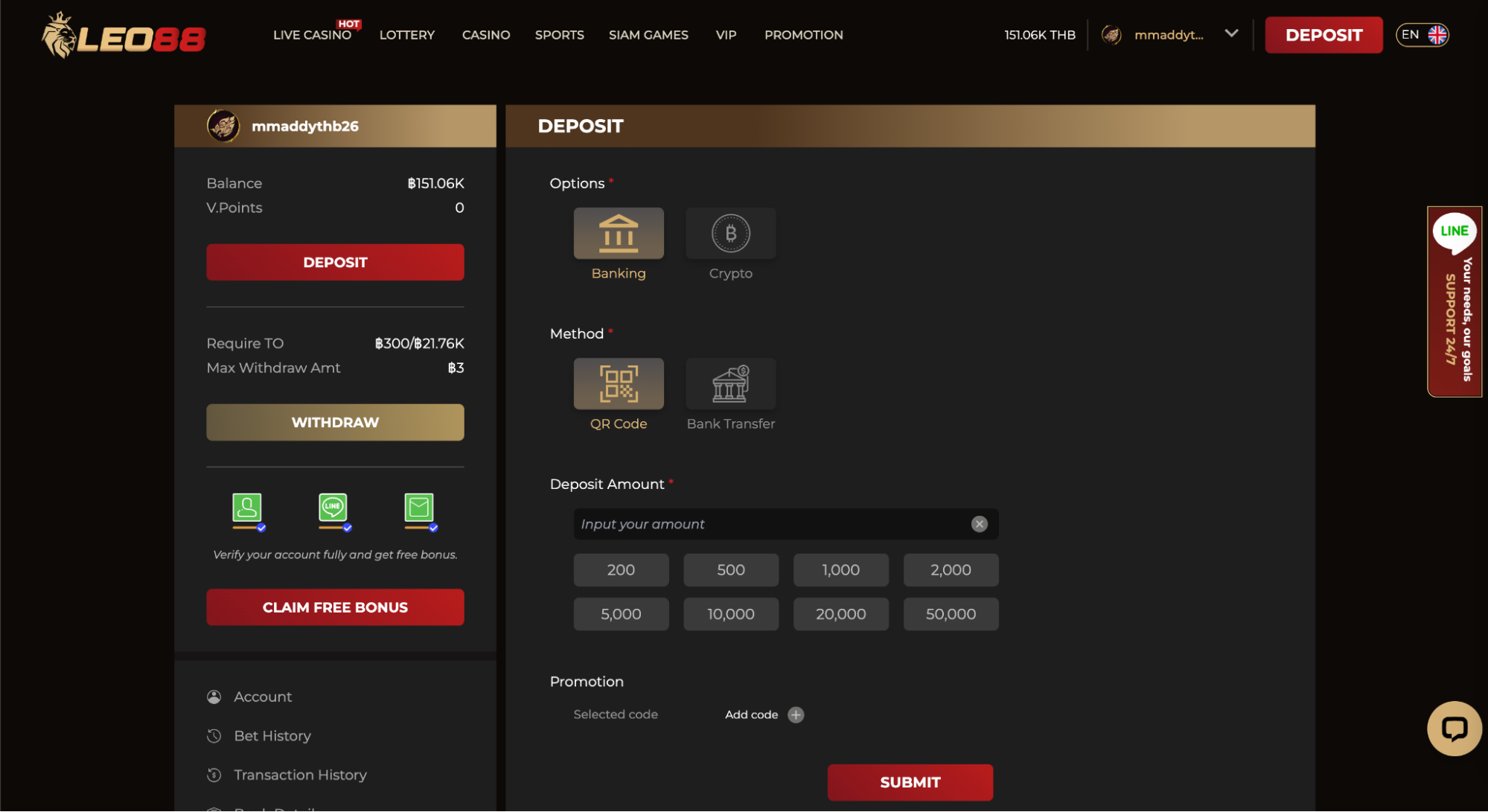This screenshot has width=1488, height=812.
Task: Choose the 50,000 preset amount
Action: click(x=951, y=615)
